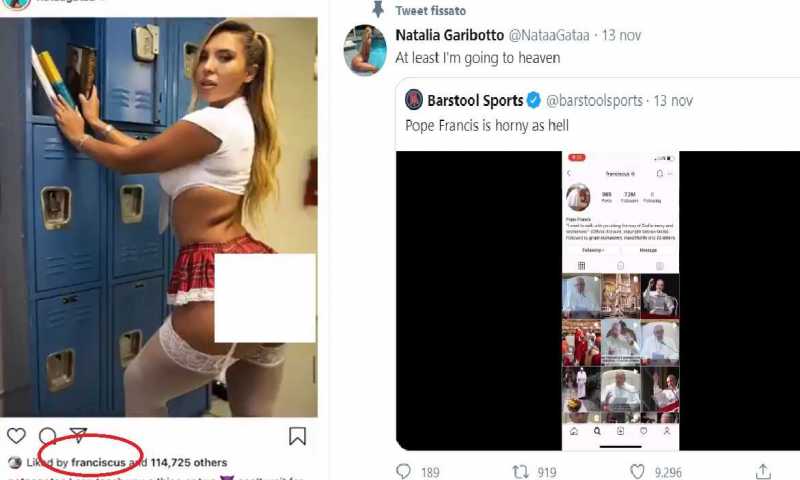Open Natalia Garibotto profile name
The image size is (800, 480).
449,35
